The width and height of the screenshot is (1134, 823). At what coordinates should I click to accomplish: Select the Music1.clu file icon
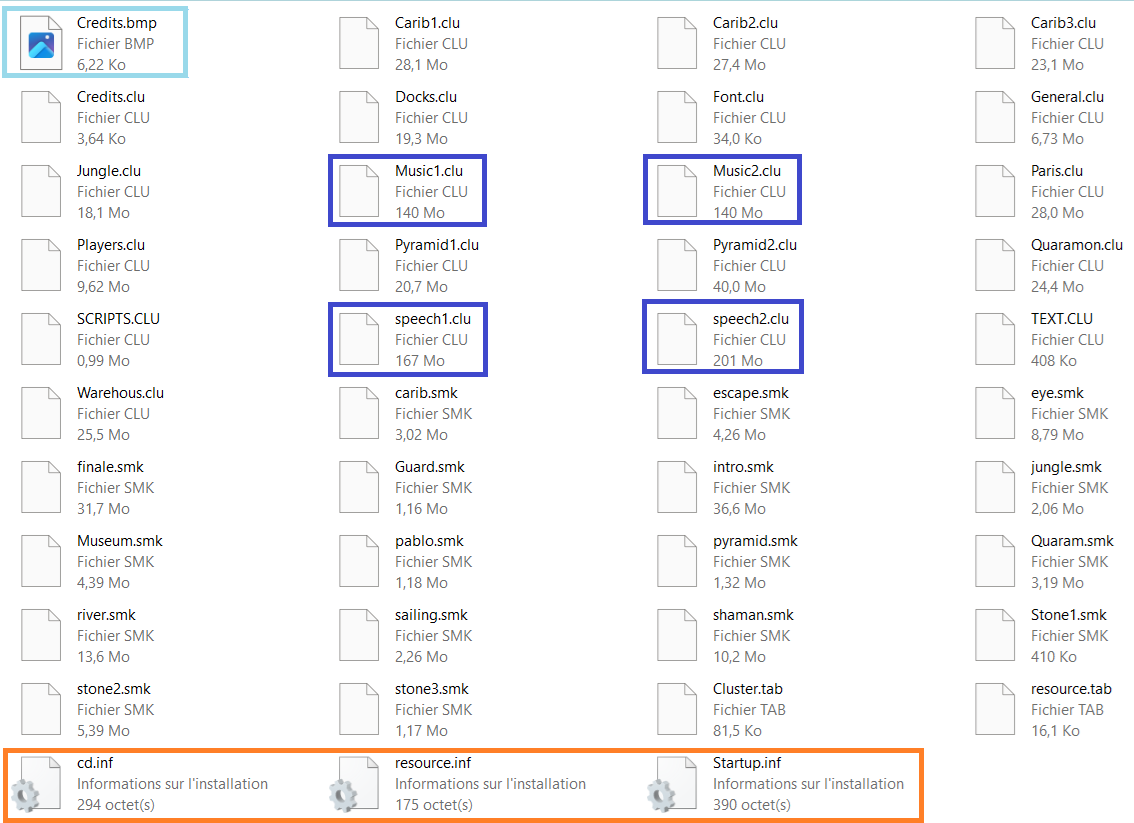[359, 191]
